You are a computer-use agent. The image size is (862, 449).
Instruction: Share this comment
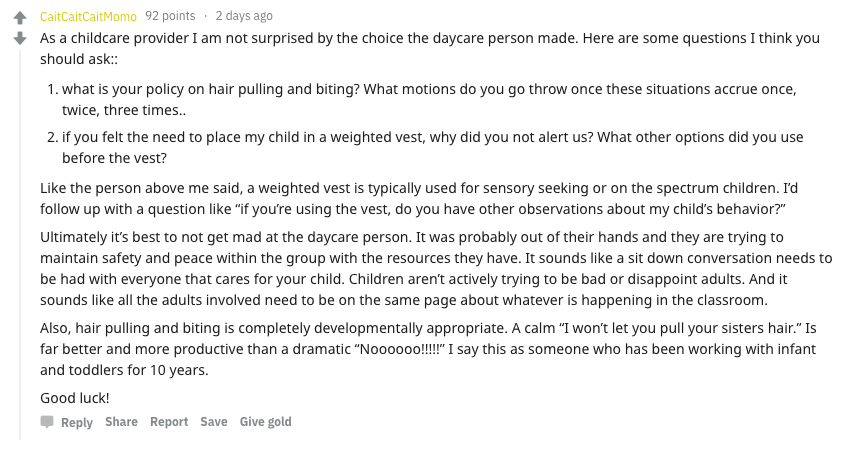121,422
